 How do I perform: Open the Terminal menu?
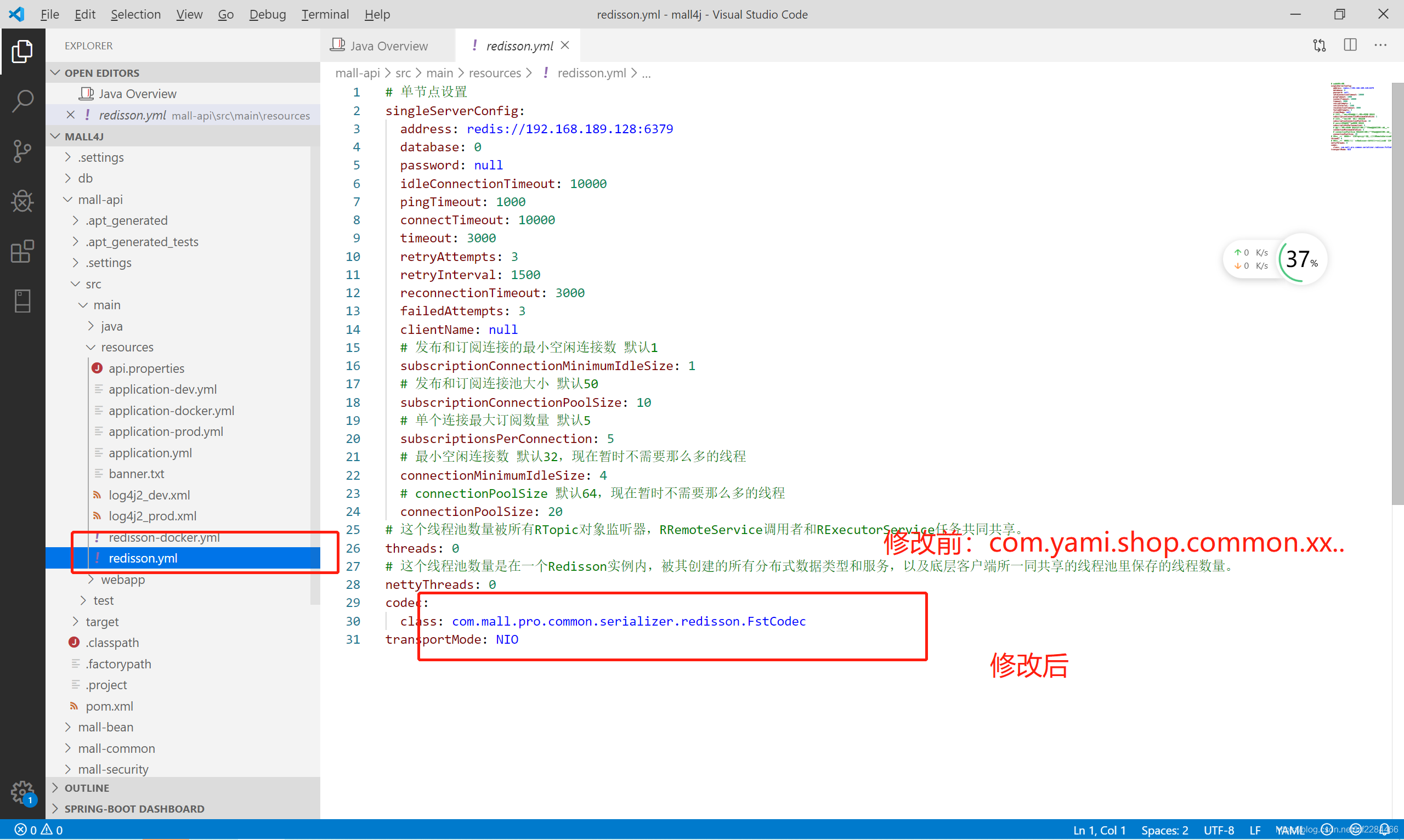[325, 14]
